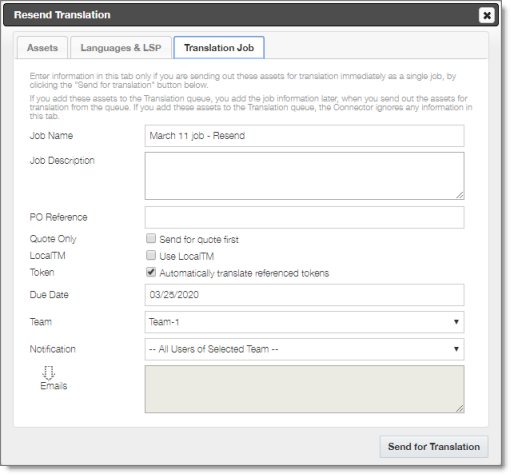
Task: Uncheck Automatically translate referenced tokens
Action: click(x=151, y=272)
